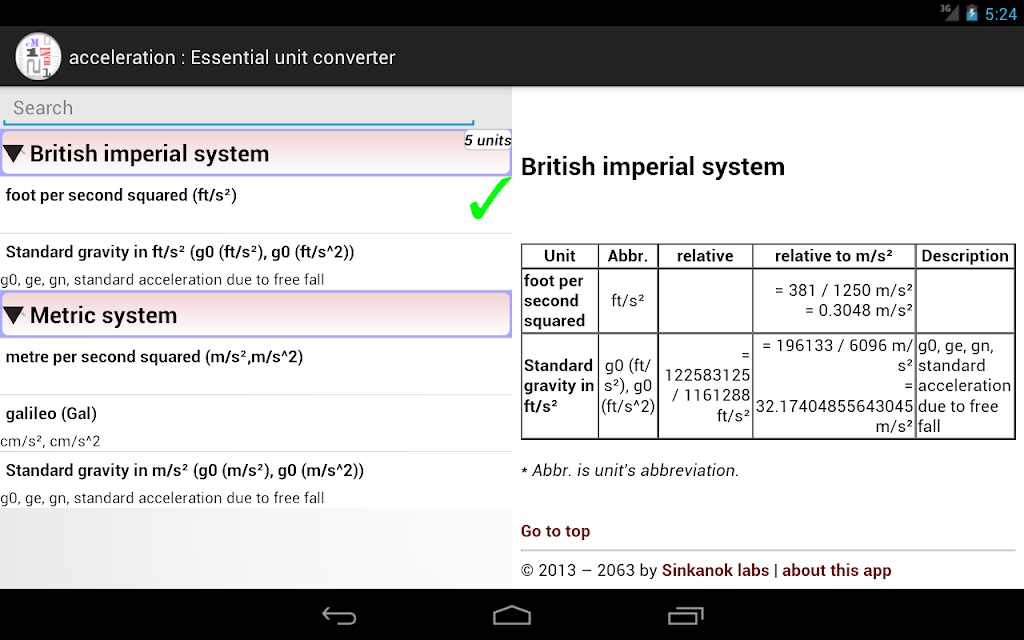Tap the Metric system header label

pos(103,315)
